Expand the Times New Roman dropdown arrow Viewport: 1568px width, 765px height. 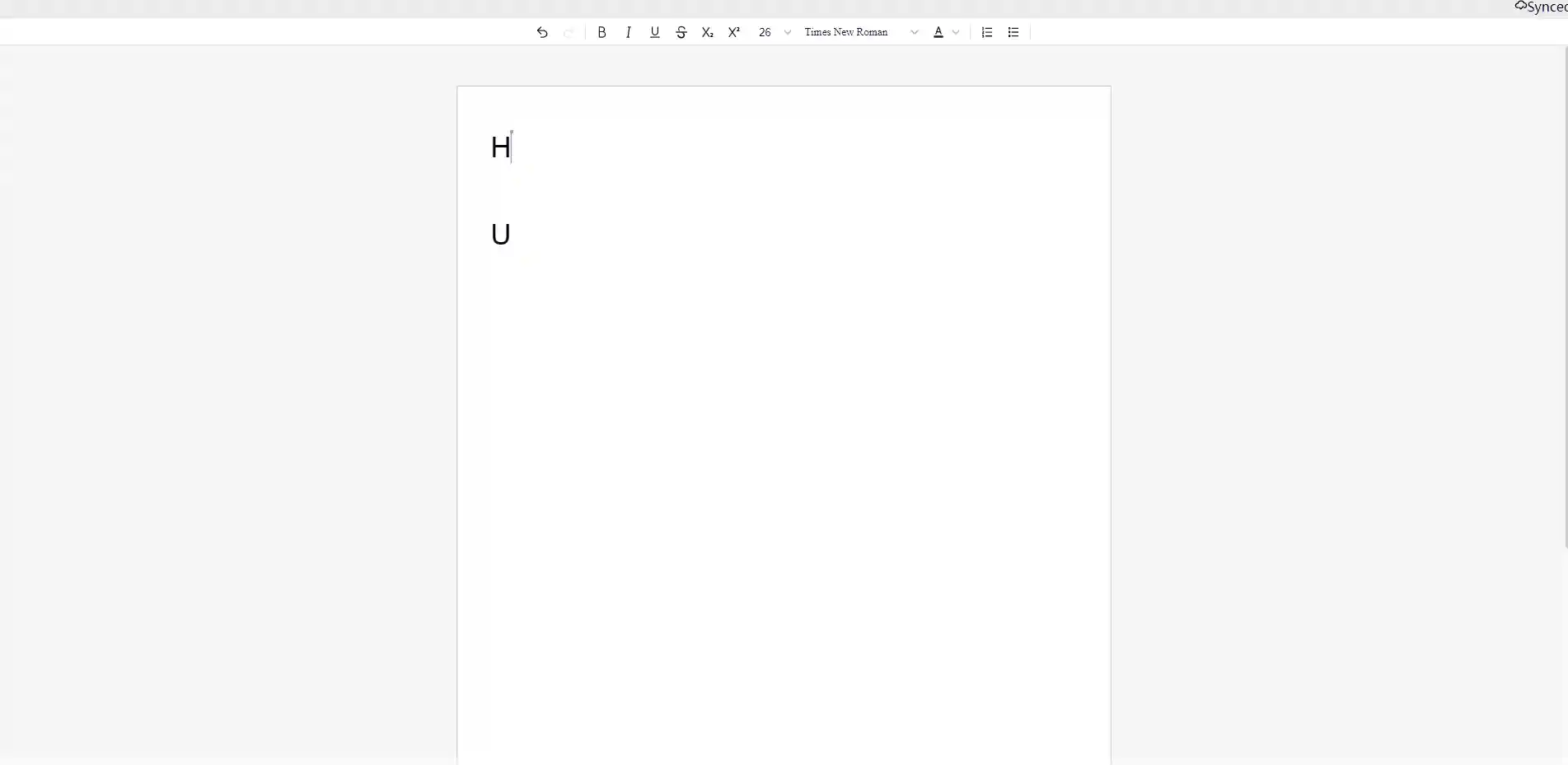[914, 32]
